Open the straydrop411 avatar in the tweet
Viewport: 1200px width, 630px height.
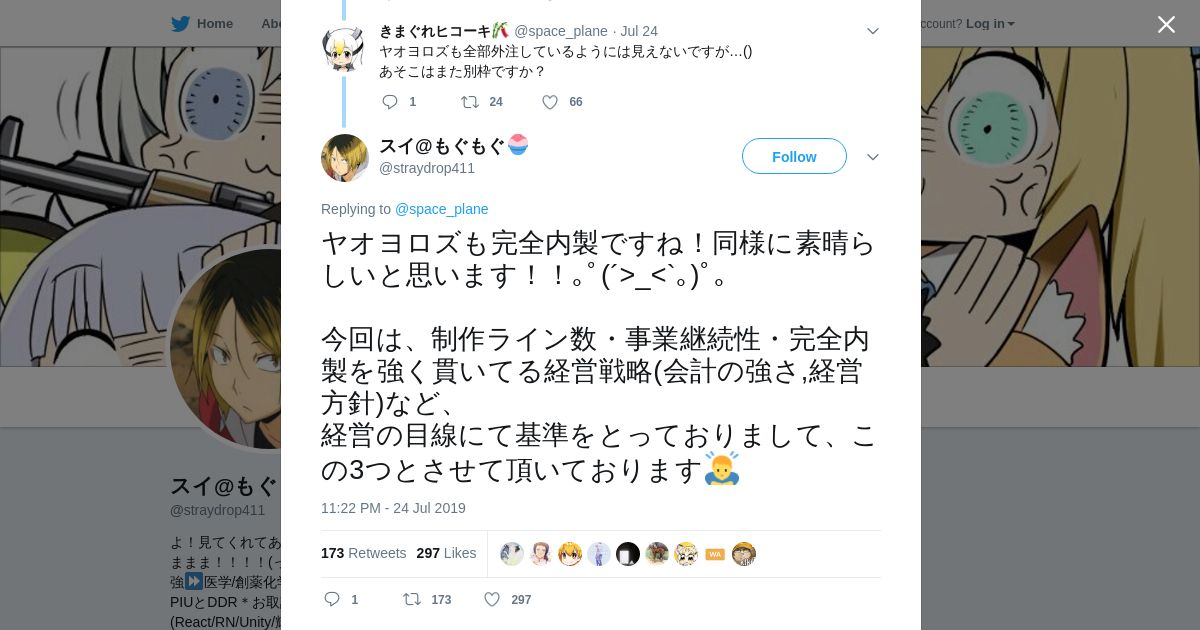tap(345, 158)
